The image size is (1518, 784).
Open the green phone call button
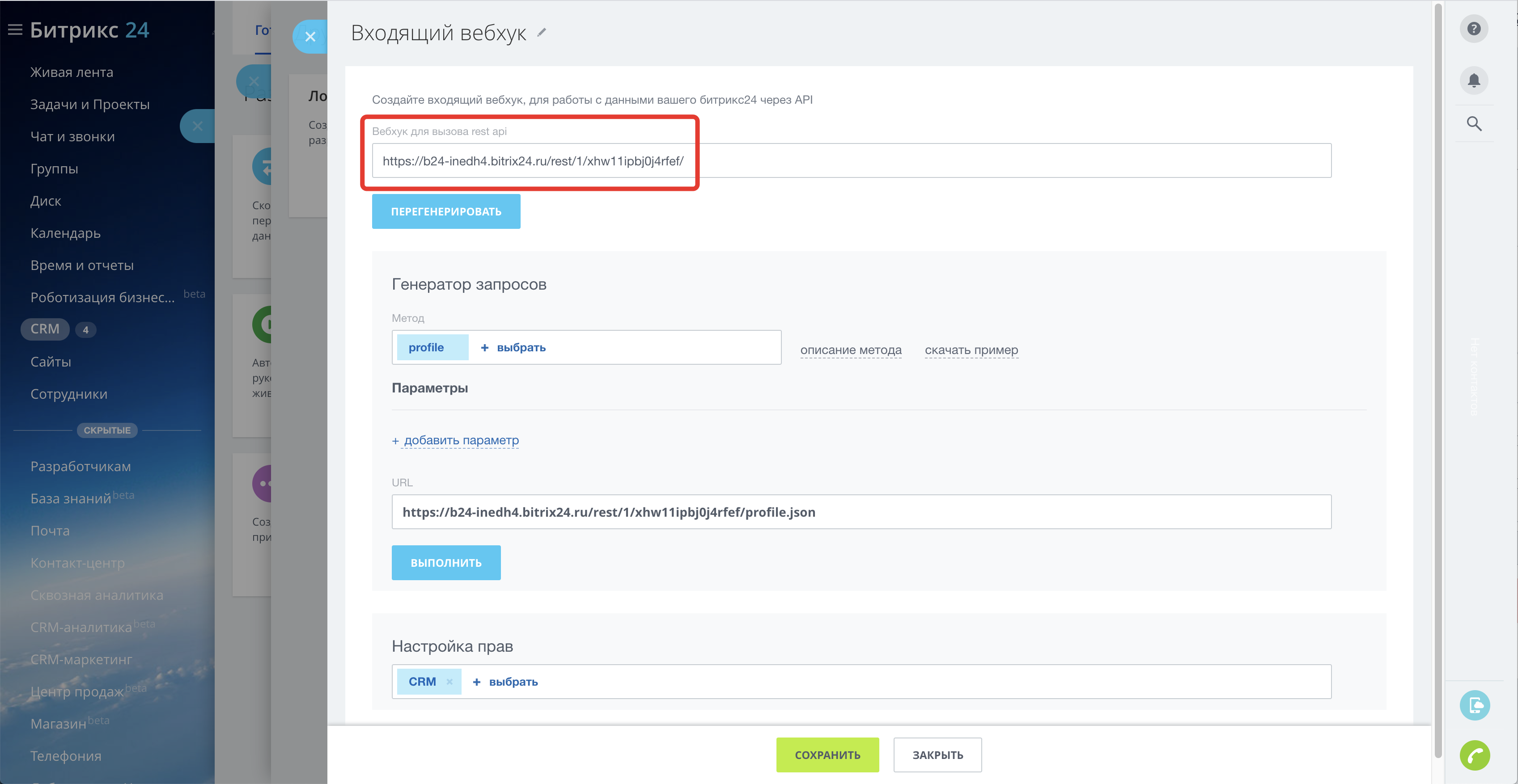1475,755
